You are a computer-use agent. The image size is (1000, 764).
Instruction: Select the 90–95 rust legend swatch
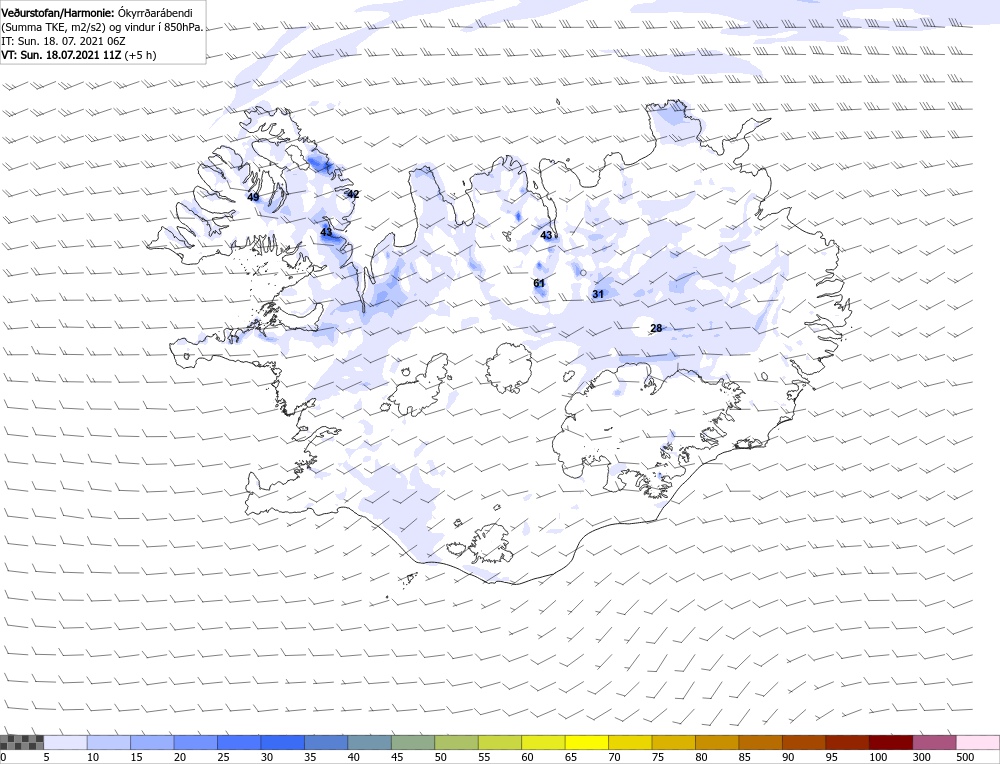804,742
